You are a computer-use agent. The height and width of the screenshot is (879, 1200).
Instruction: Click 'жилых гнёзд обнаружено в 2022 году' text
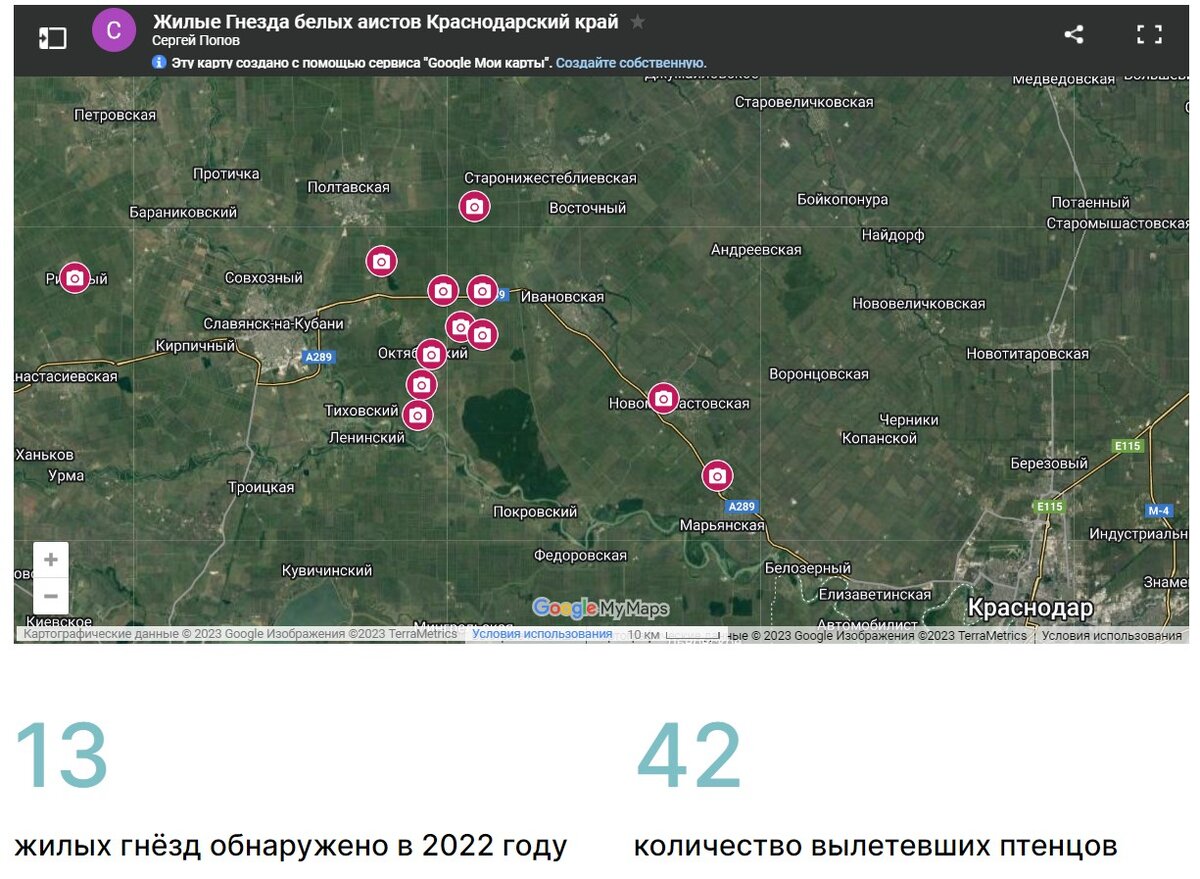pyautogui.click(x=291, y=846)
